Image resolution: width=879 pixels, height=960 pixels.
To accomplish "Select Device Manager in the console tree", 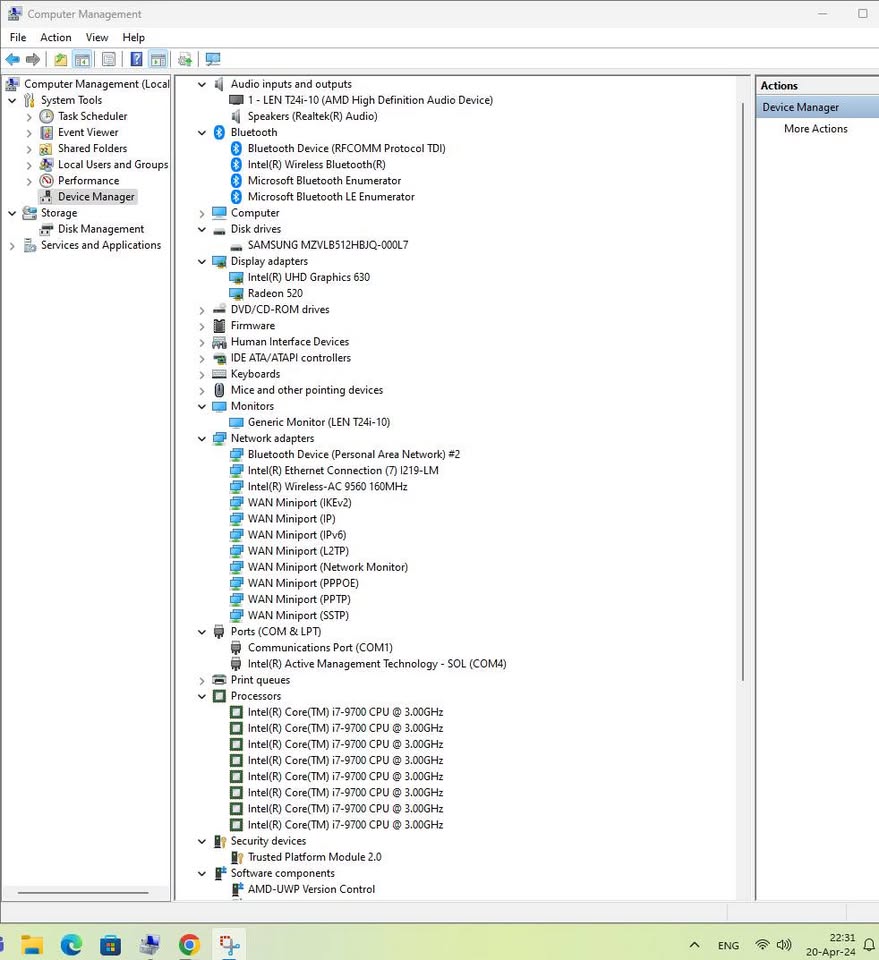I will [x=96, y=197].
